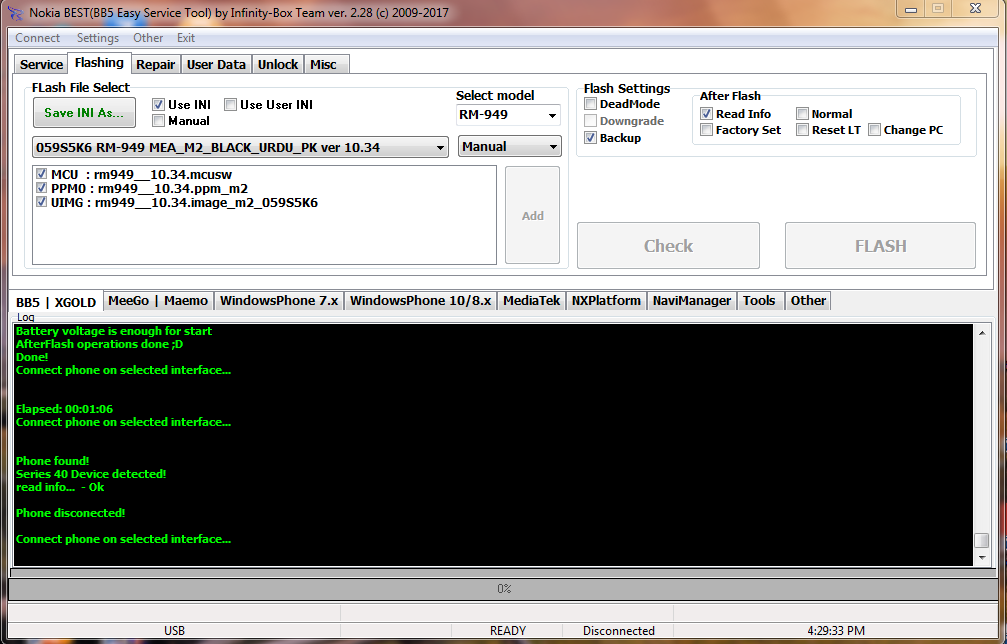Enable the Use User INI checkbox
The height and width of the screenshot is (644, 1007).
[x=230, y=104]
